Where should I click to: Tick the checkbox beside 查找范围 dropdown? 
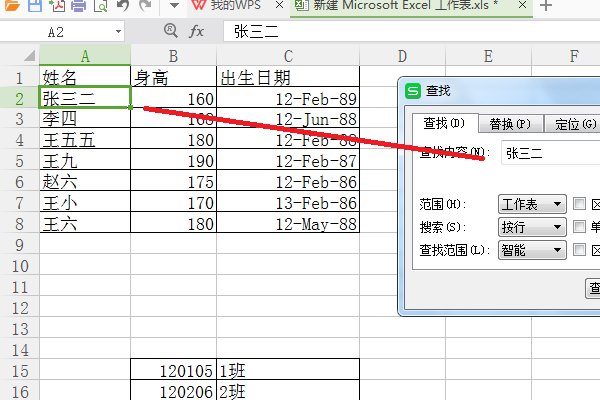579,250
